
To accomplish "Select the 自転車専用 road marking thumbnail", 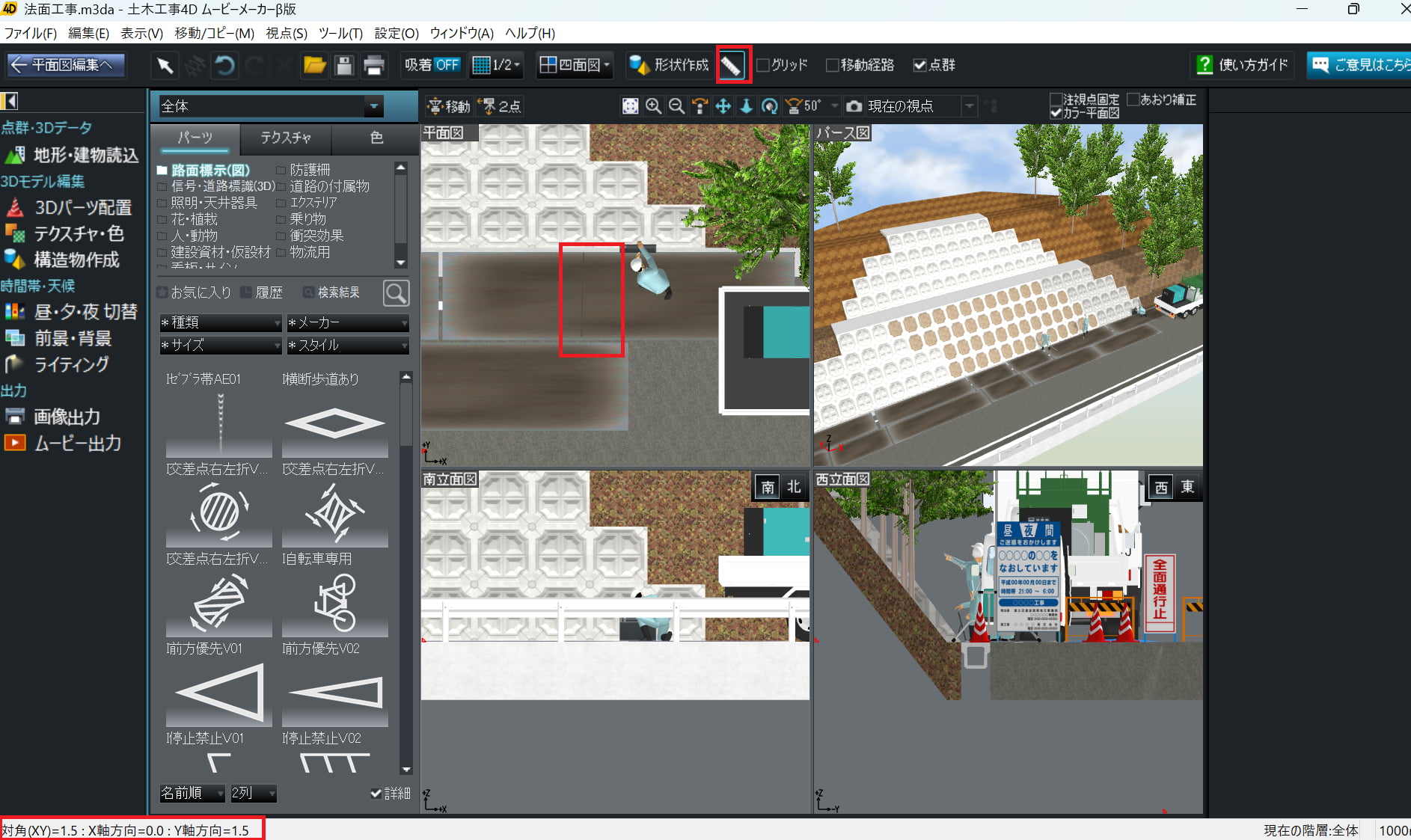I will click(x=334, y=603).
